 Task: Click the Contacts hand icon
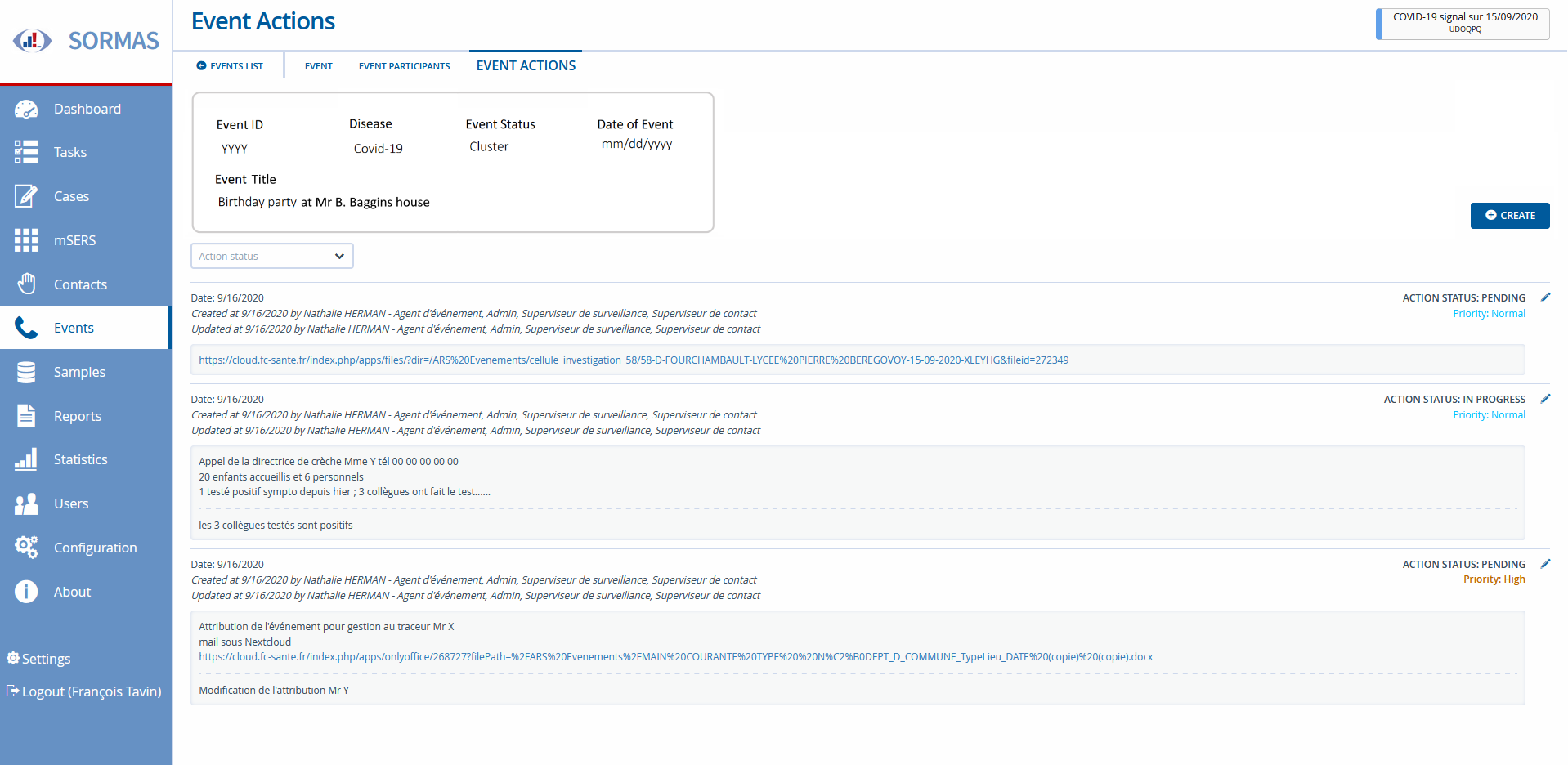[26, 284]
